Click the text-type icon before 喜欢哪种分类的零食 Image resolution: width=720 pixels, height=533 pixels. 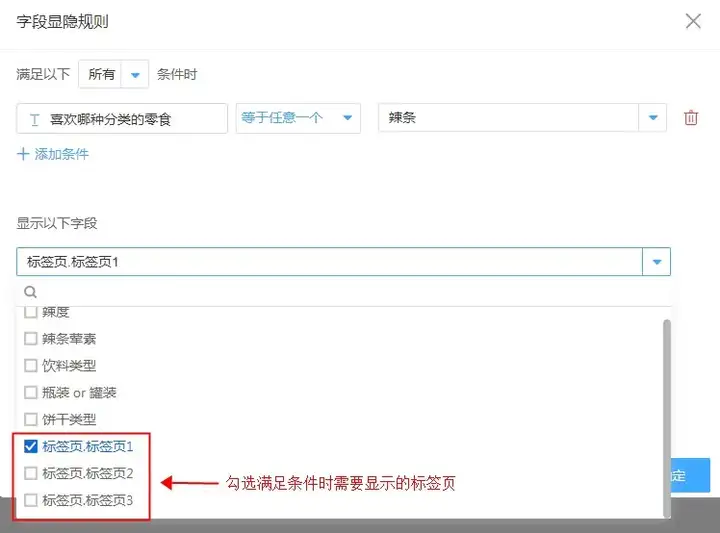click(x=34, y=120)
